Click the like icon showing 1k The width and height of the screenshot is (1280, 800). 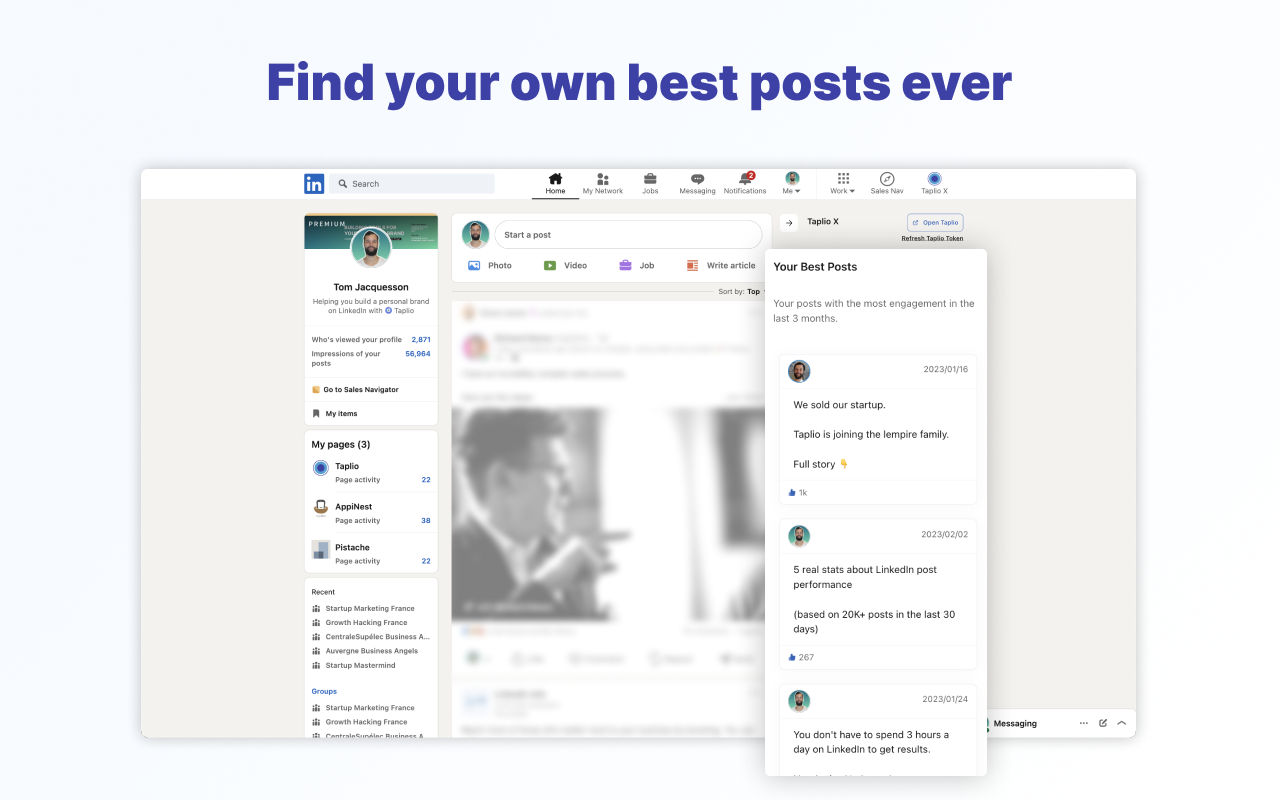[x=792, y=493]
